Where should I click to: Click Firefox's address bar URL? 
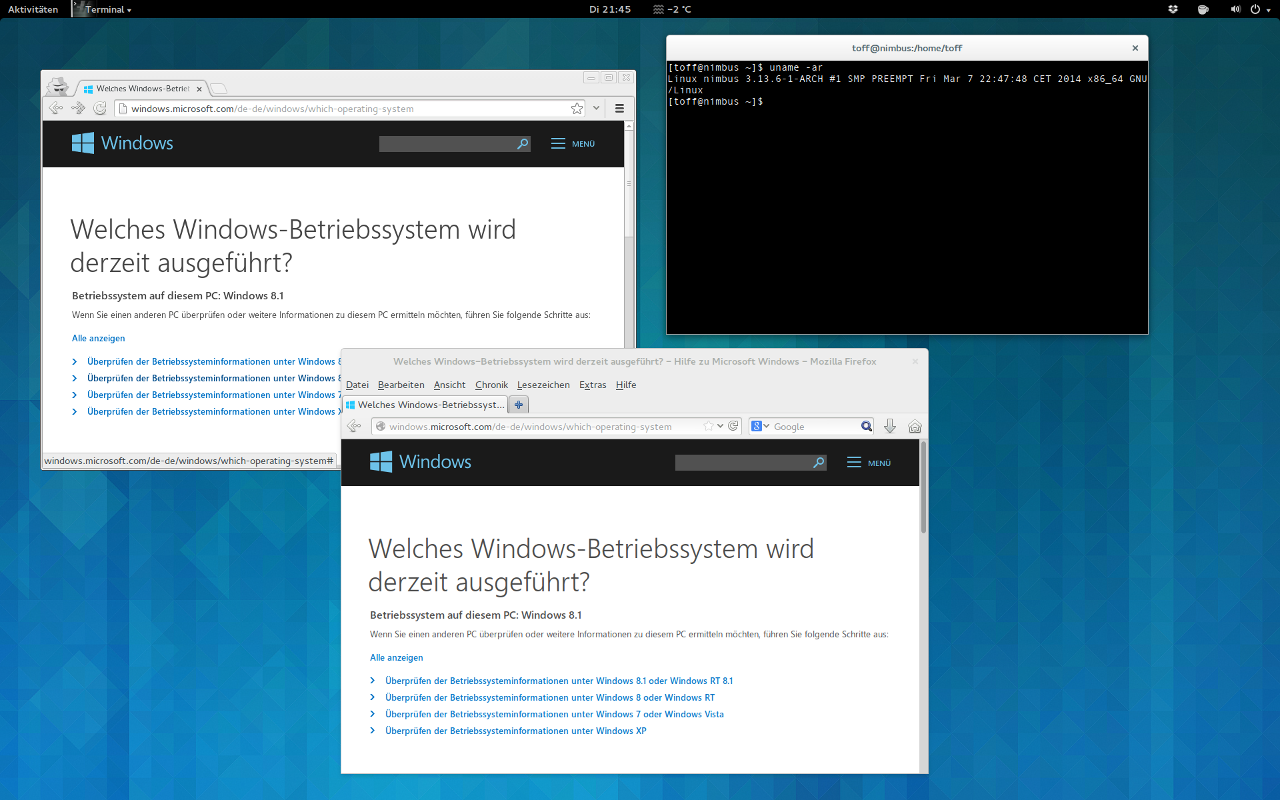pos(530,427)
